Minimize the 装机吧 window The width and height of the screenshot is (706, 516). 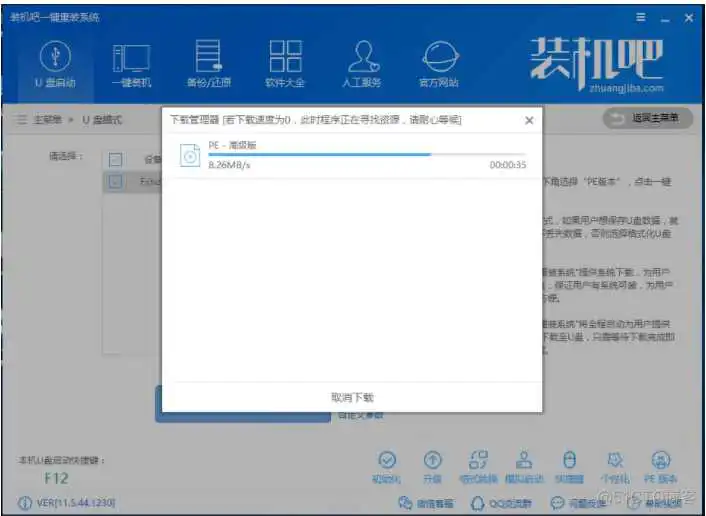coord(665,19)
